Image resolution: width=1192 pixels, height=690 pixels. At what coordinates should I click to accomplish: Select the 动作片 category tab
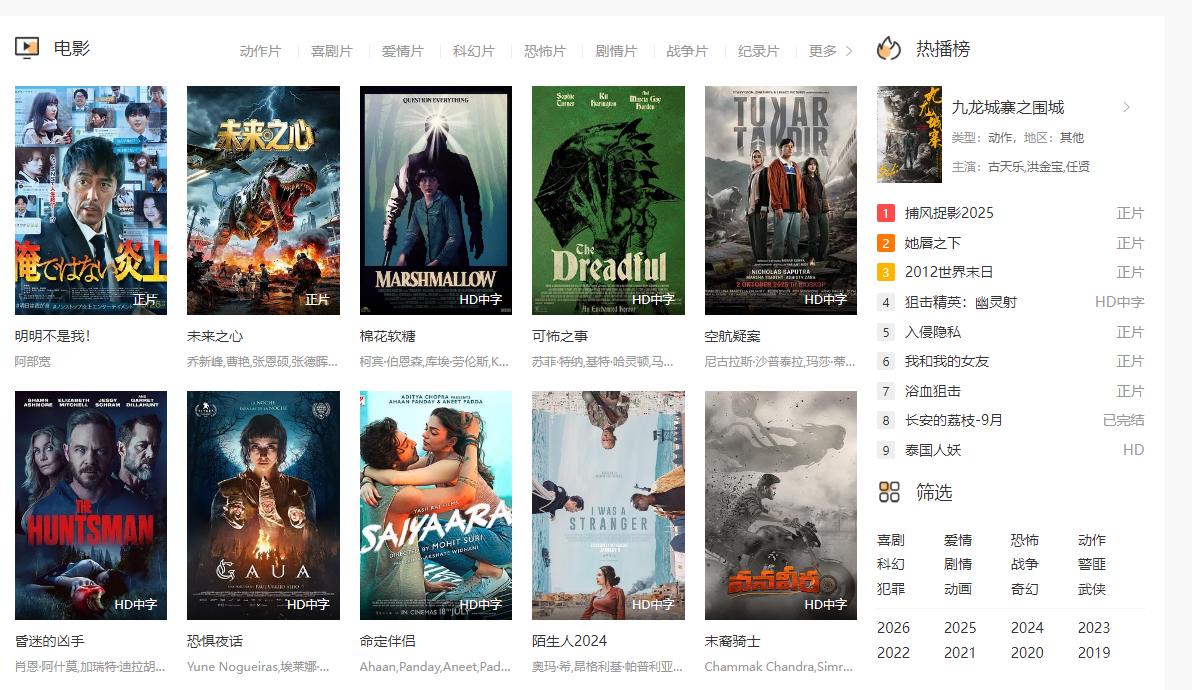pos(260,51)
